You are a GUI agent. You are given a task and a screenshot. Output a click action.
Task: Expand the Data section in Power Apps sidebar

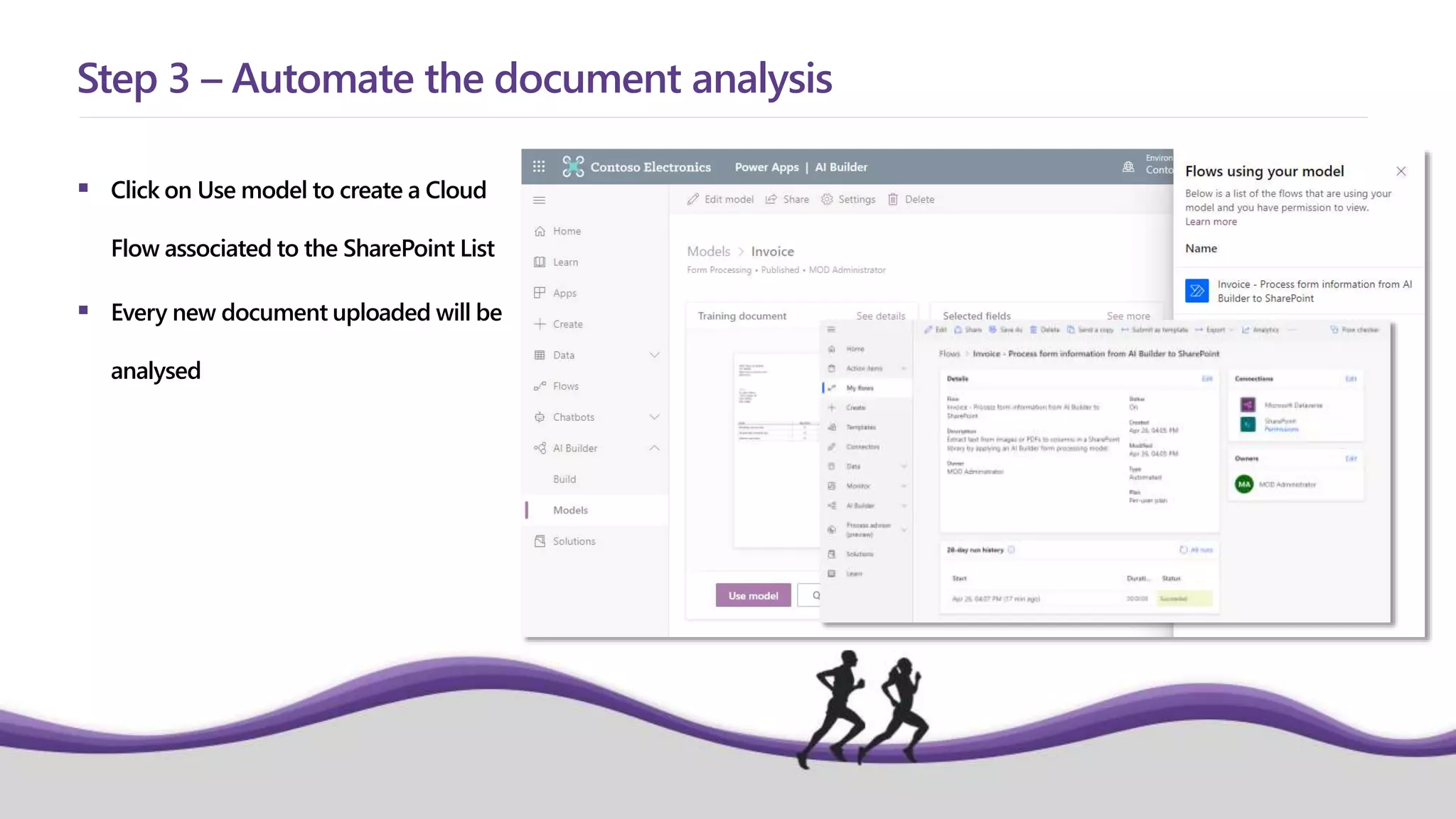point(655,355)
